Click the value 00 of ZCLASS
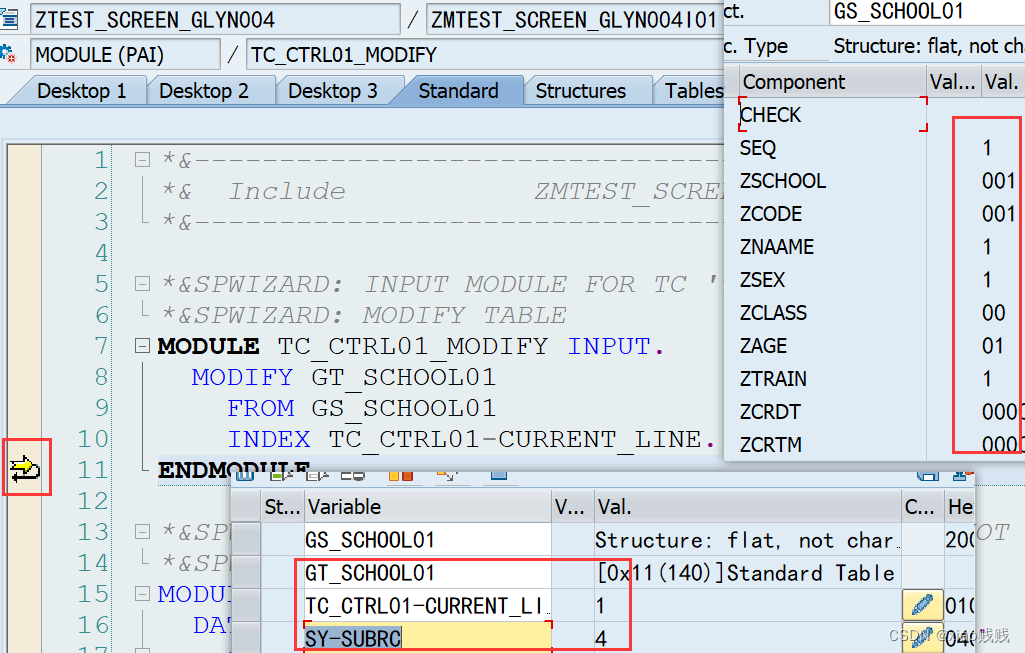 click(993, 312)
